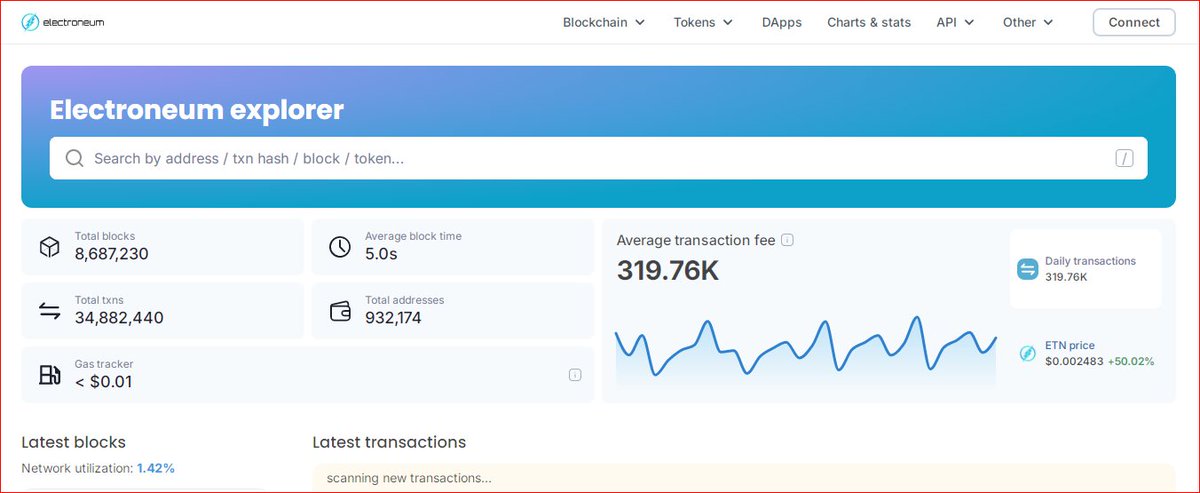Click the Gas tracker info icon

[575, 375]
